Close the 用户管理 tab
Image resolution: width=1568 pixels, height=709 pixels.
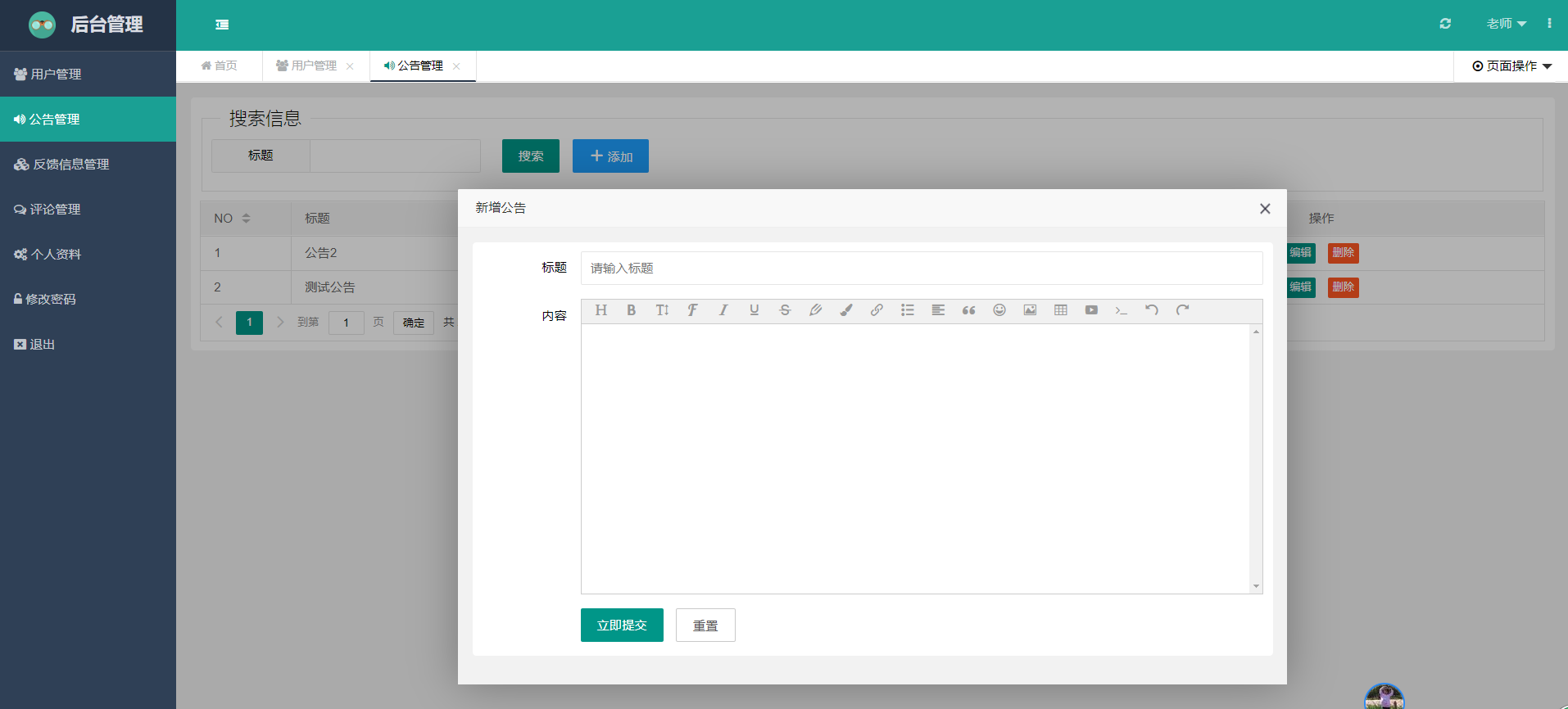[350, 66]
